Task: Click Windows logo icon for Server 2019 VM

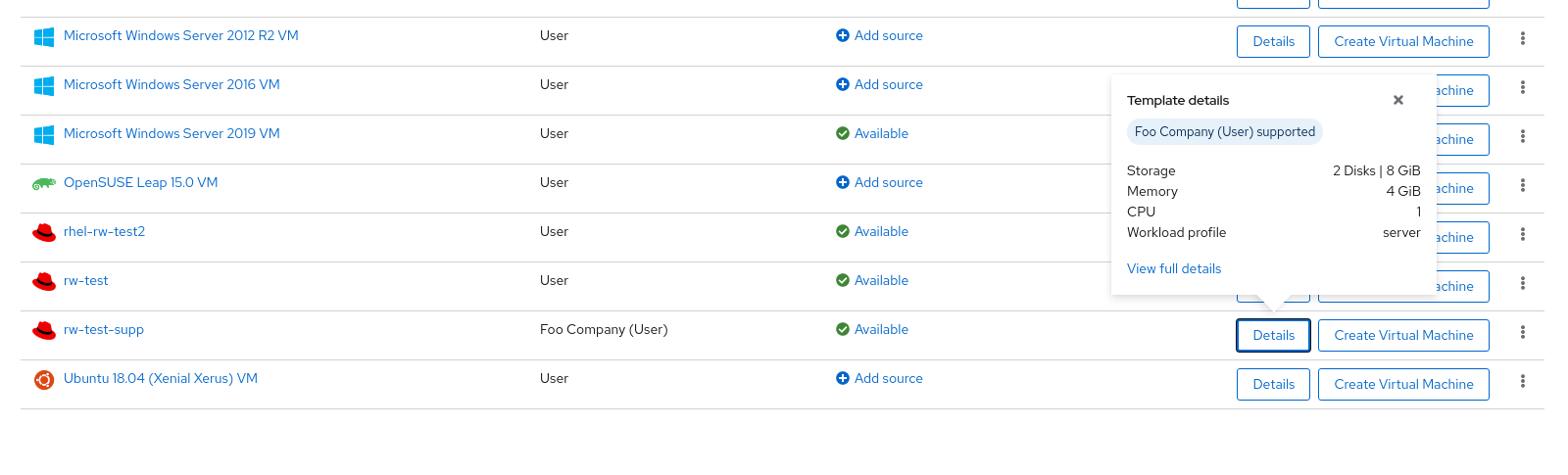Action: click(x=44, y=135)
